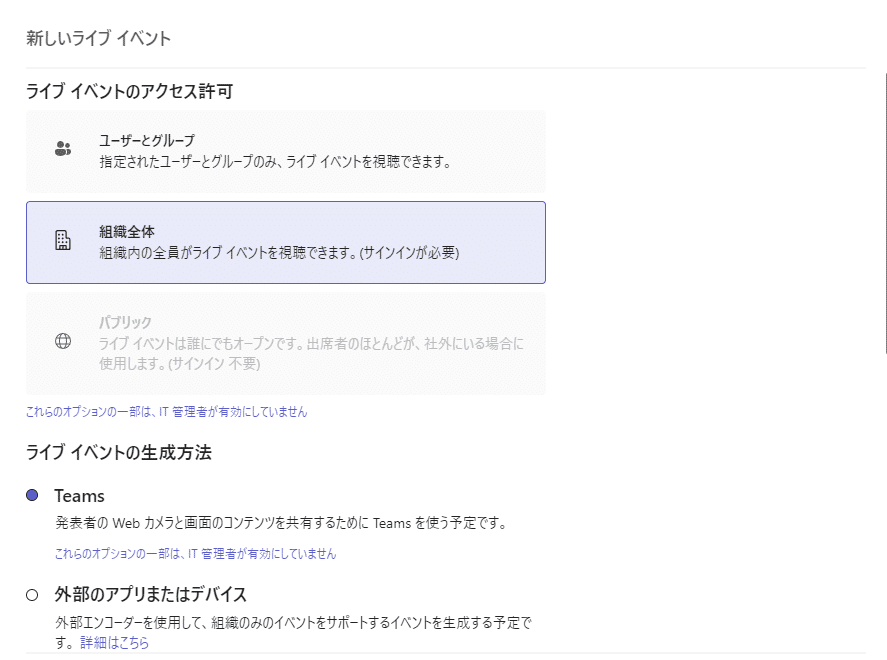
Task: Select the Teams production radio button
Action: pyautogui.click(x=32, y=495)
